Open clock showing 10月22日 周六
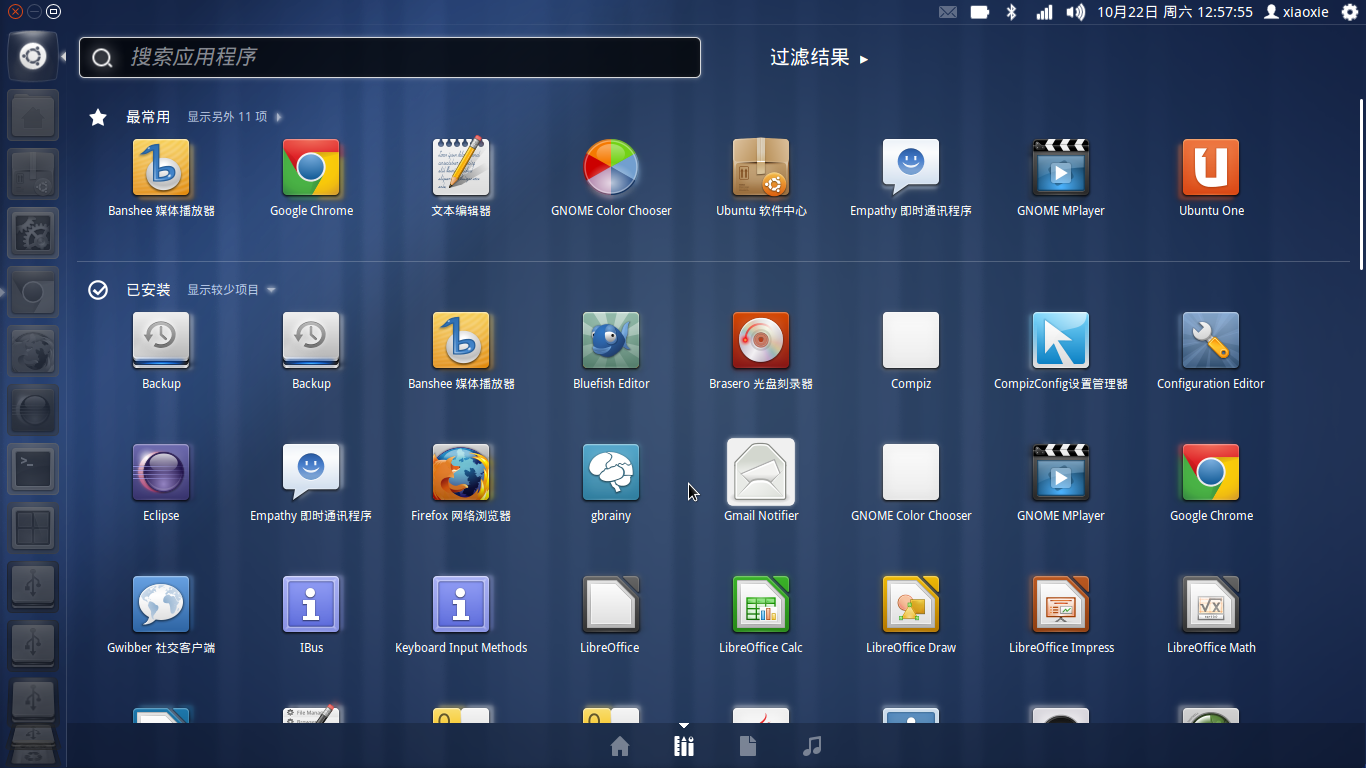The image size is (1366, 768). click(x=1175, y=12)
